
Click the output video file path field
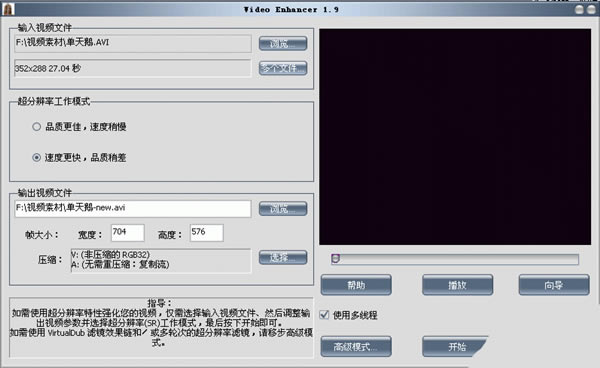(x=133, y=208)
